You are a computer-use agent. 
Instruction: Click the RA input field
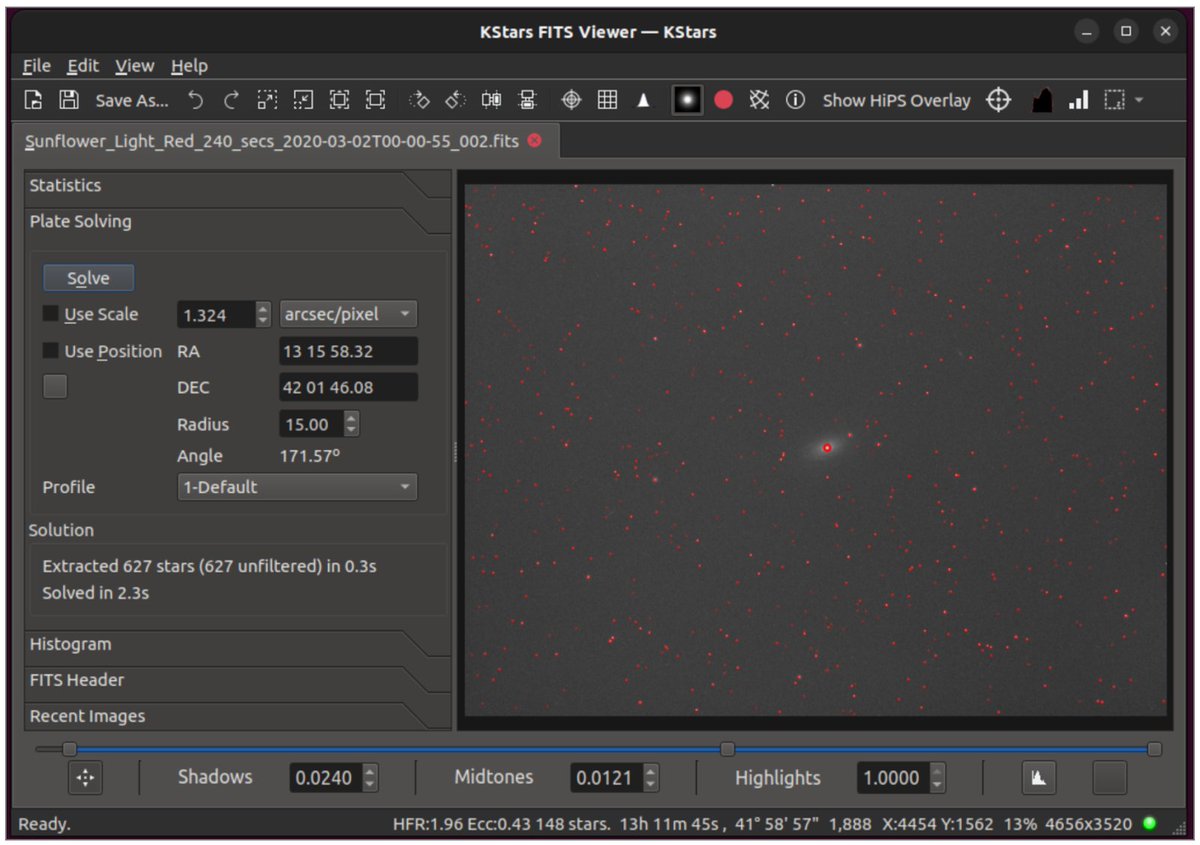pos(348,351)
